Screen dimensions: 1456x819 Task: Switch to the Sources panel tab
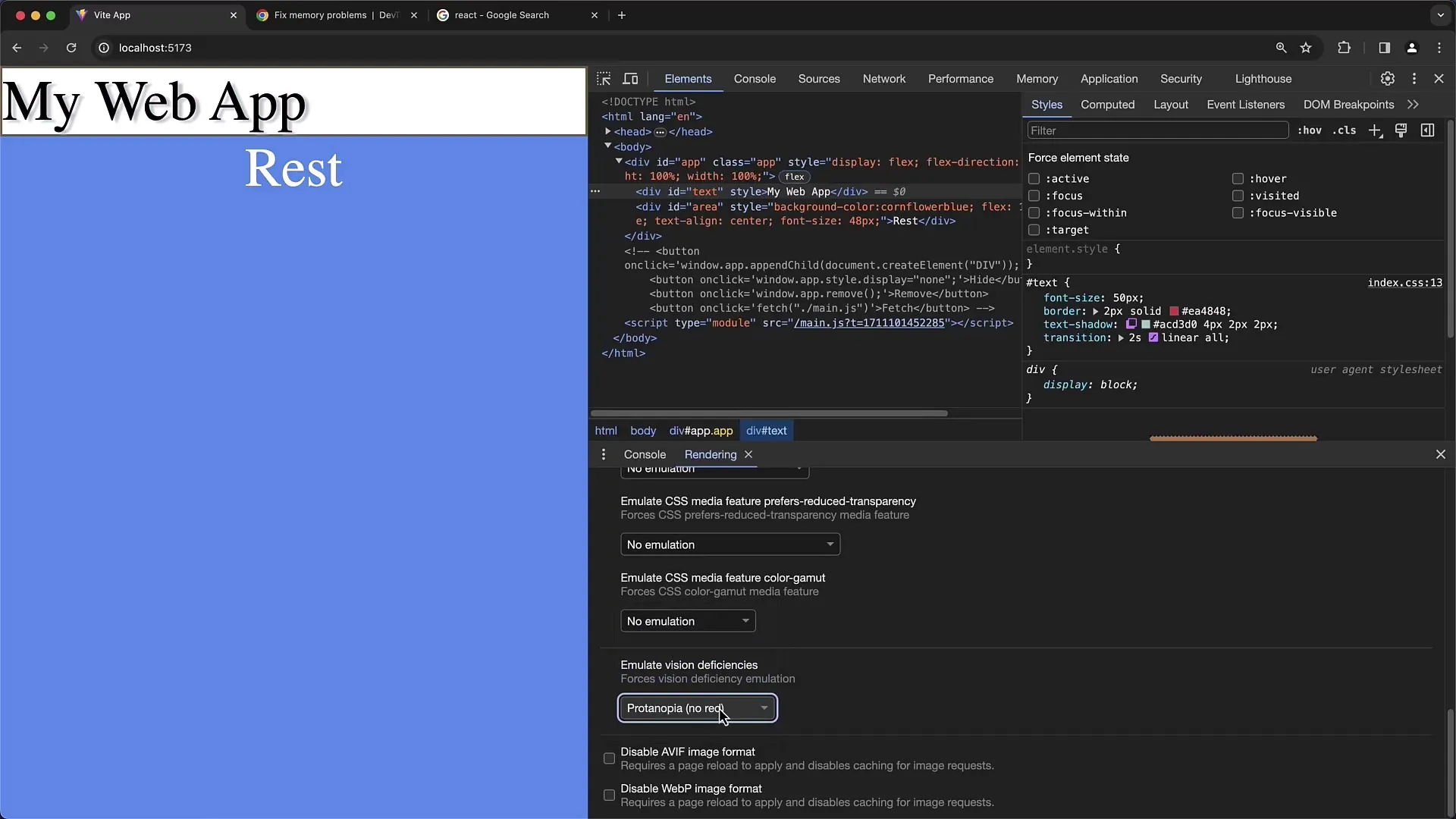819,78
